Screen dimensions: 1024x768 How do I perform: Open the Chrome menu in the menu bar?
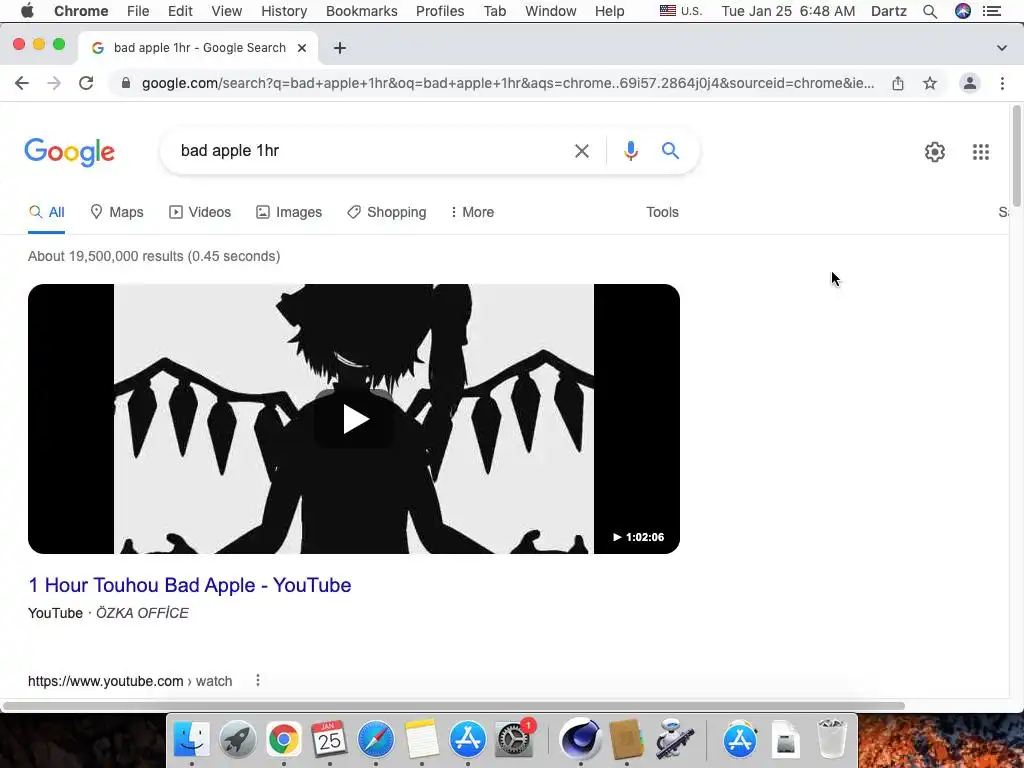81,11
